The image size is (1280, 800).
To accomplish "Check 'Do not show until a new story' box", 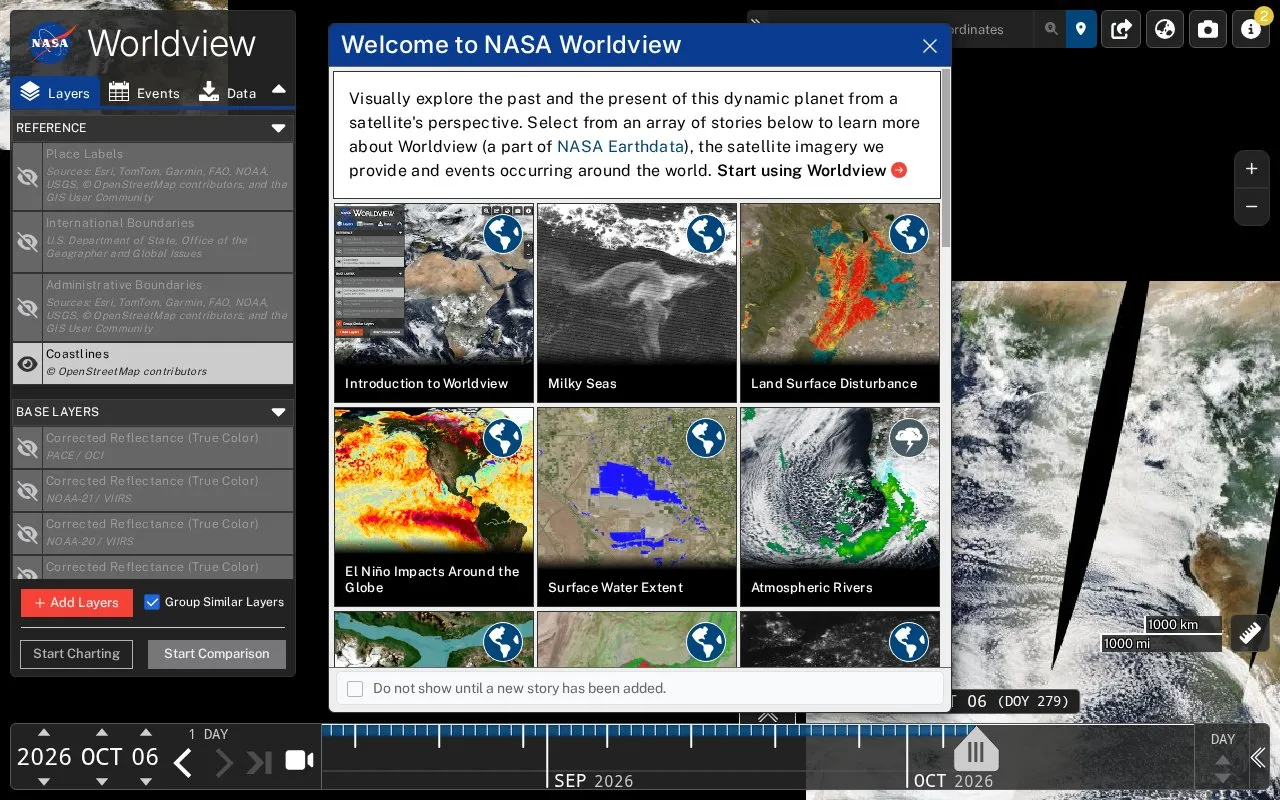I will coord(355,688).
